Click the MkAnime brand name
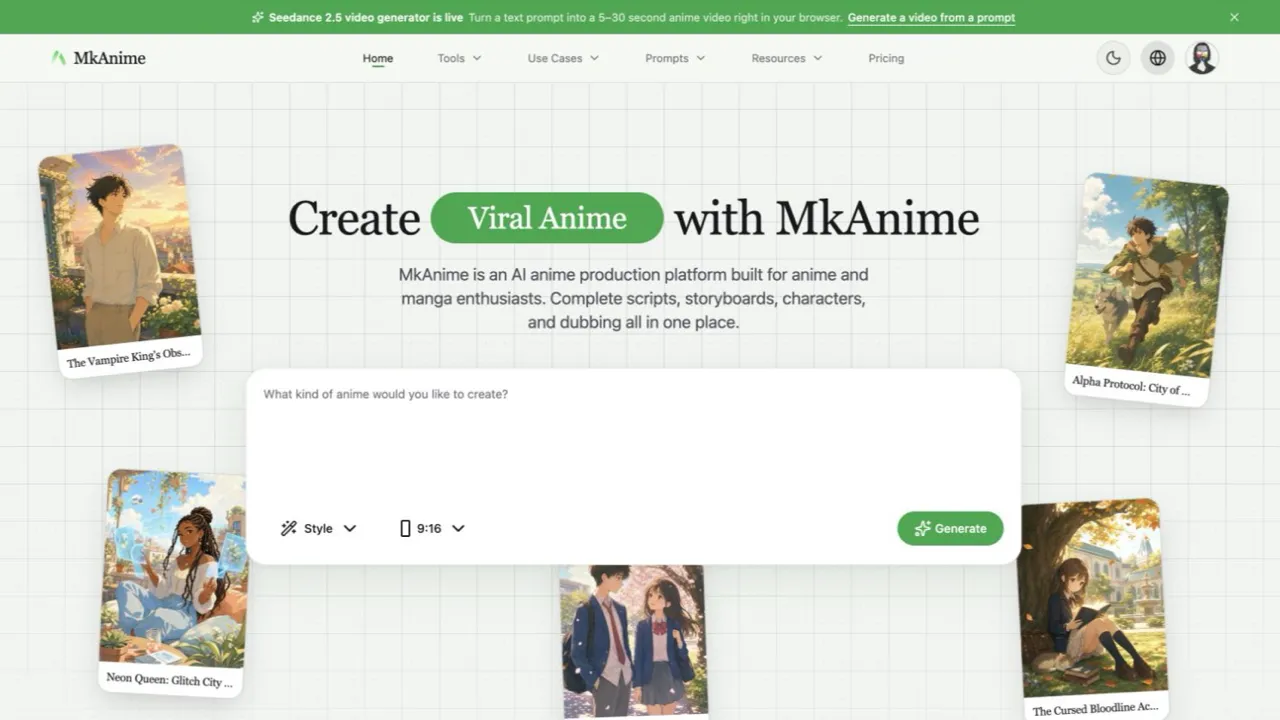This screenshot has height=720, width=1280. click(x=109, y=58)
